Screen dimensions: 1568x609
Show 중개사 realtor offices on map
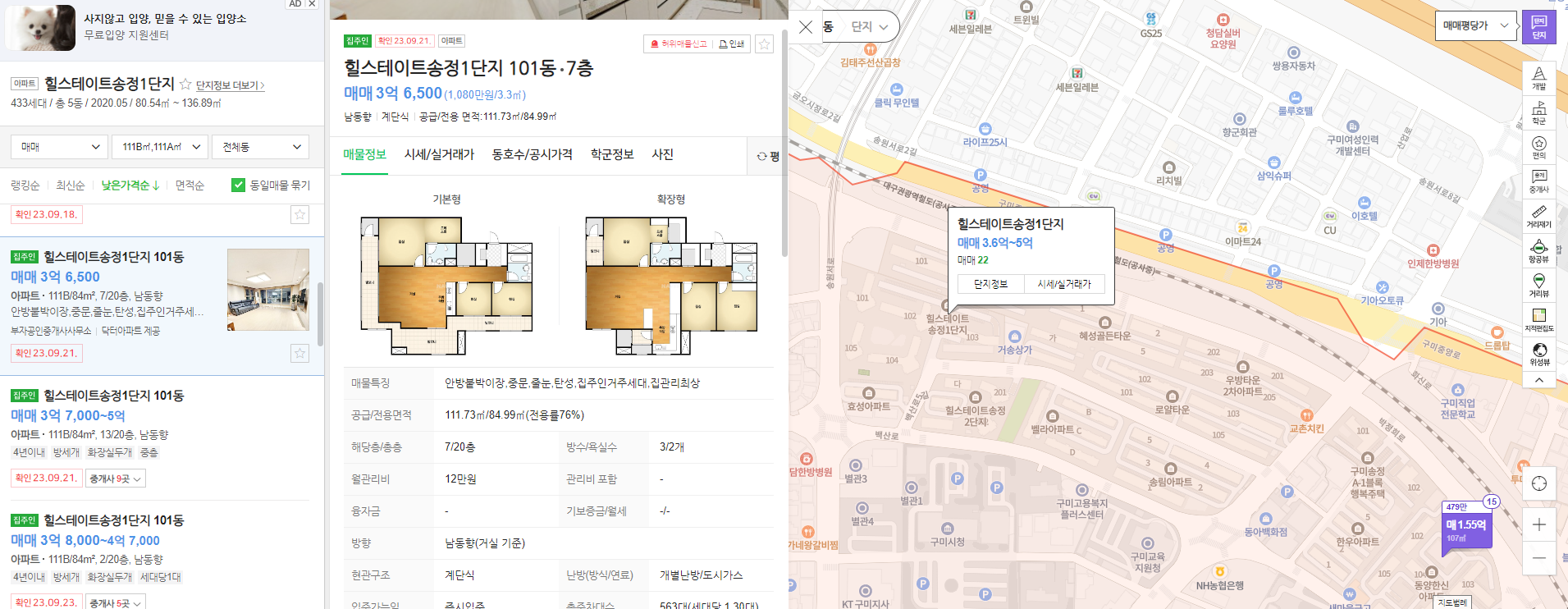[x=1538, y=181]
